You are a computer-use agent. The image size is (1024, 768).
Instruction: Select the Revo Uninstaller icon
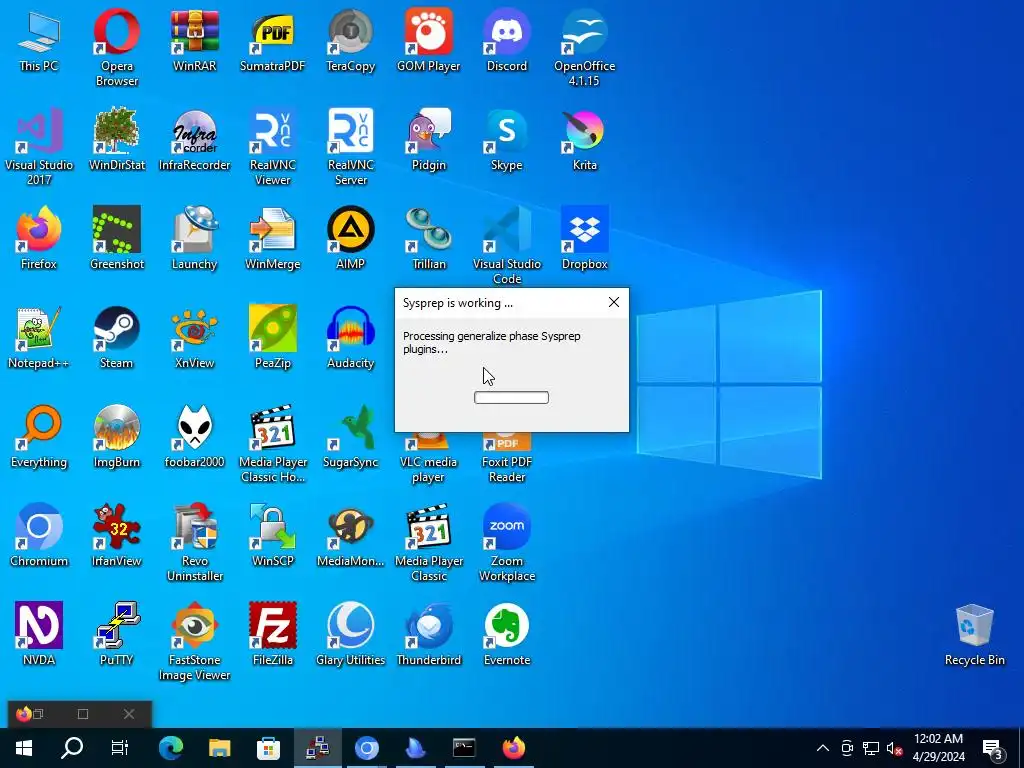click(x=195, y=543)
